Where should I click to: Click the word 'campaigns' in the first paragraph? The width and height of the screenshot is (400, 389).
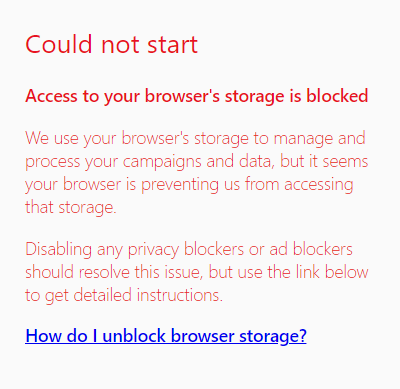[x=162, y=162]
